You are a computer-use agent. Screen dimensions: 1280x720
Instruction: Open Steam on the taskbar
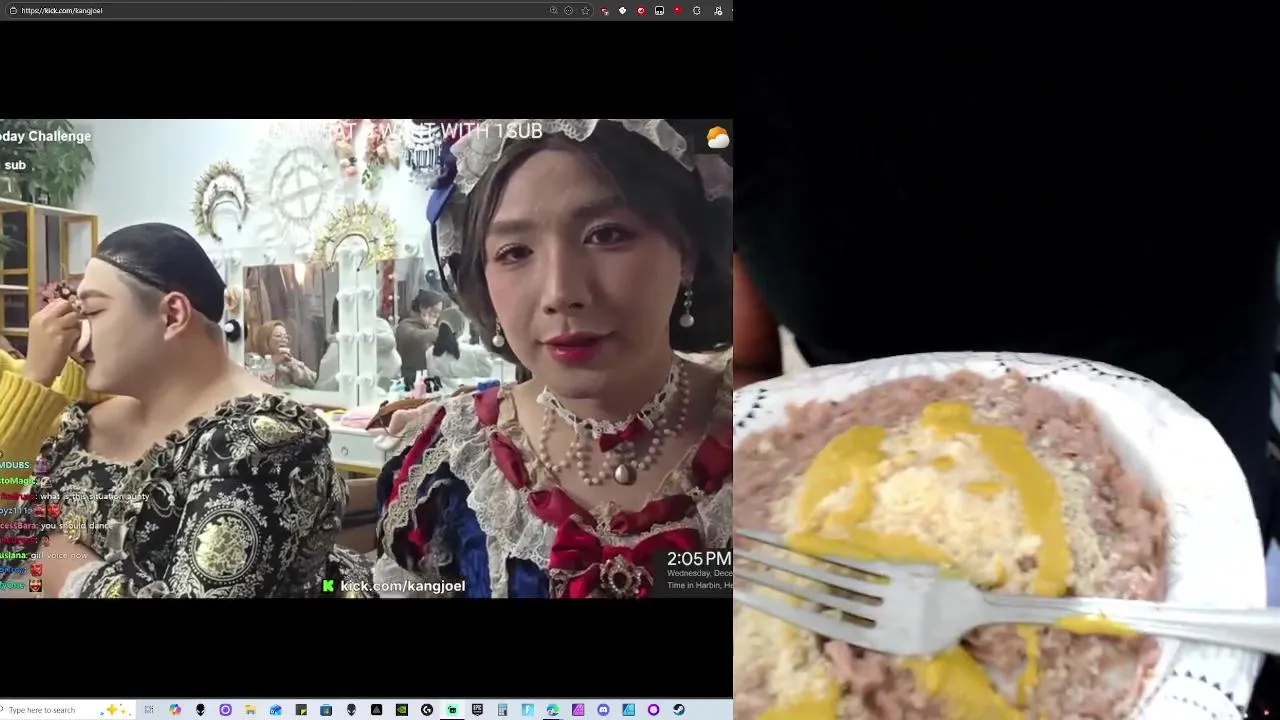coord(679,710)
